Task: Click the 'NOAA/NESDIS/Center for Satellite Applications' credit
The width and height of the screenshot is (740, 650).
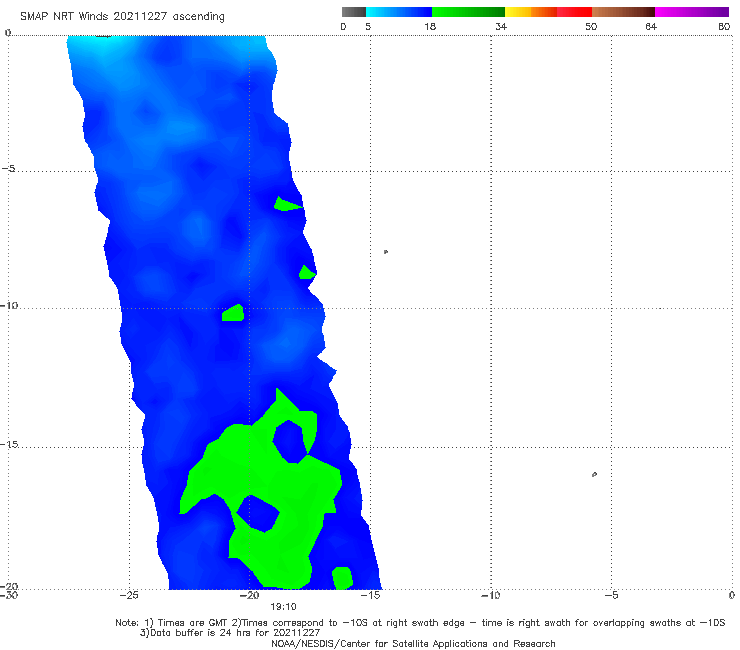Action: (413, 643)
